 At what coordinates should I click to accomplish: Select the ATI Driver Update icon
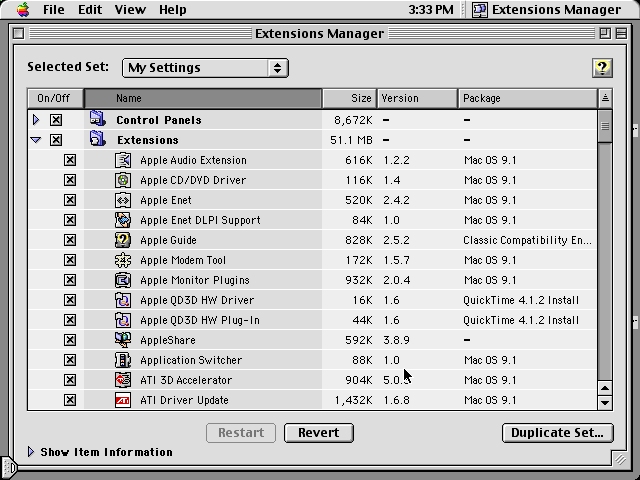pyautogui.click(x=123, y=400)
